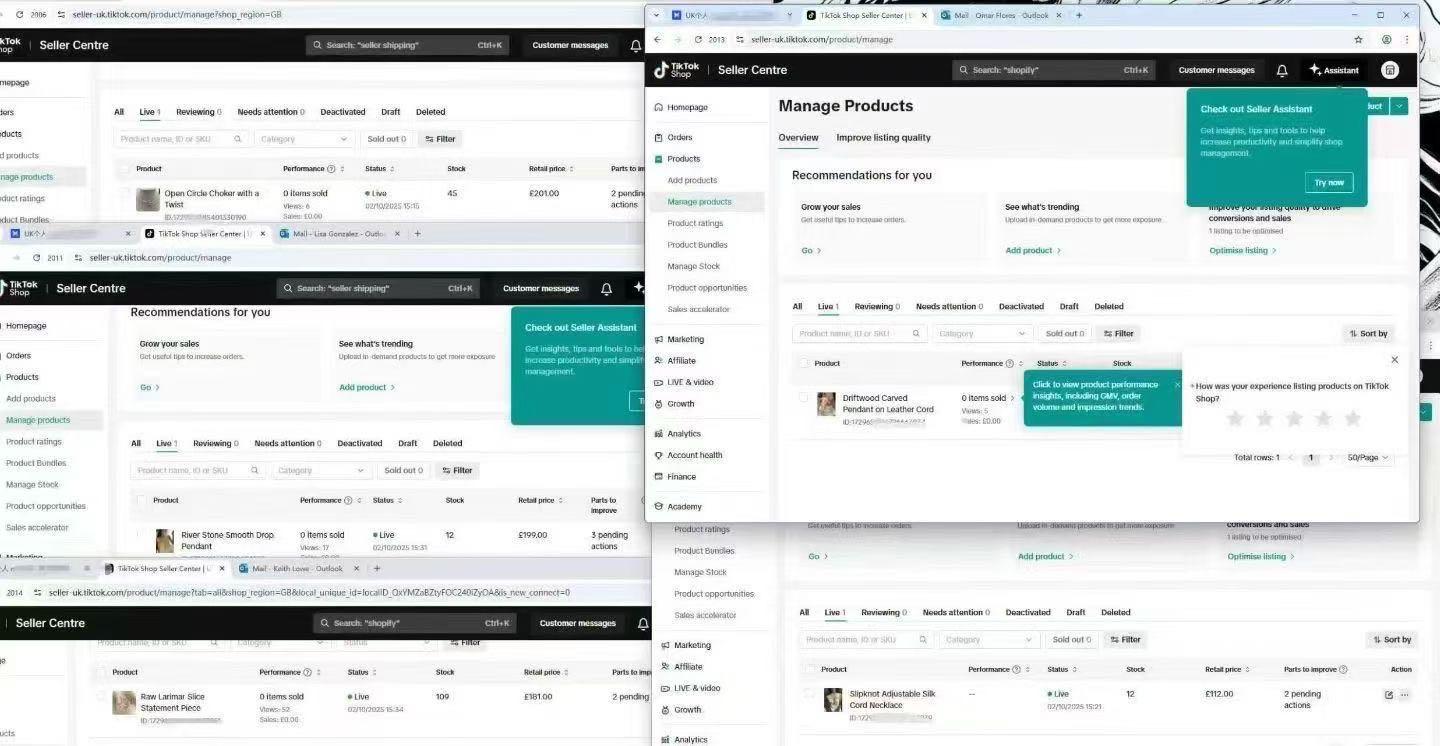Expand Category dropdown above Driftwood Carved Pendant
1440x746 pixels.
point(982,334)
